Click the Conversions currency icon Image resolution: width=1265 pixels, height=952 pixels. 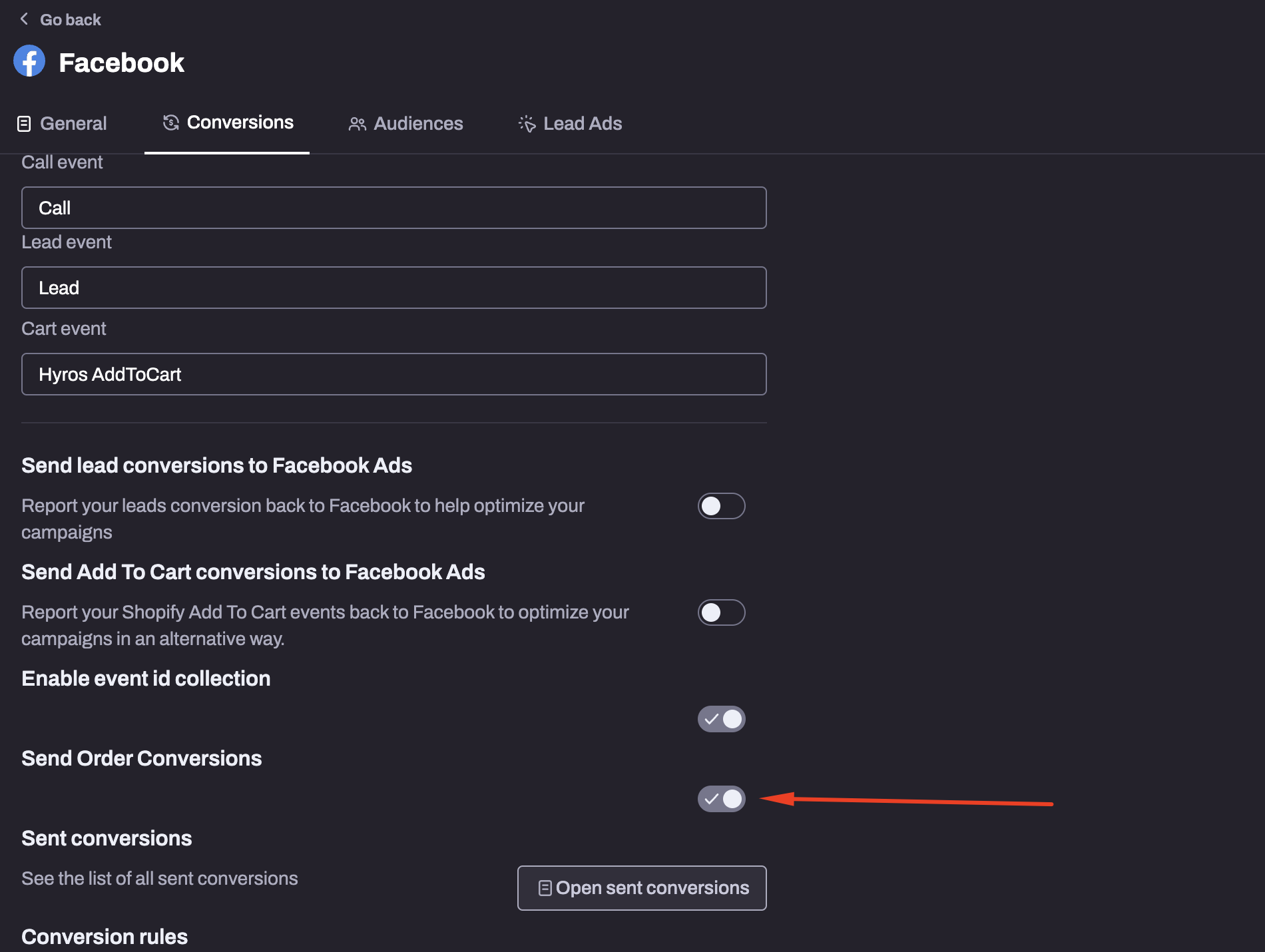(x=170, y=122)
